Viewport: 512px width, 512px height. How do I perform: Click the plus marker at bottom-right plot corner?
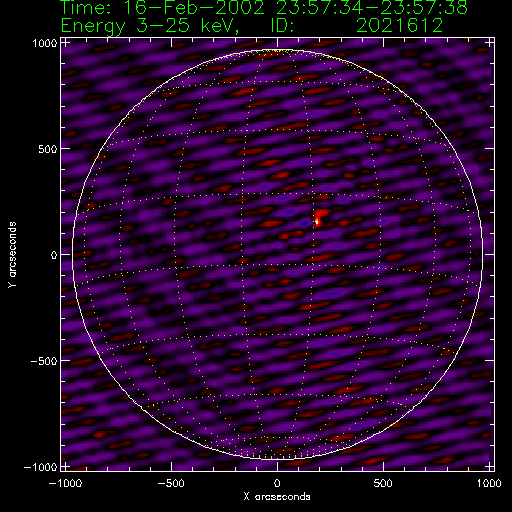click(489, 466)
